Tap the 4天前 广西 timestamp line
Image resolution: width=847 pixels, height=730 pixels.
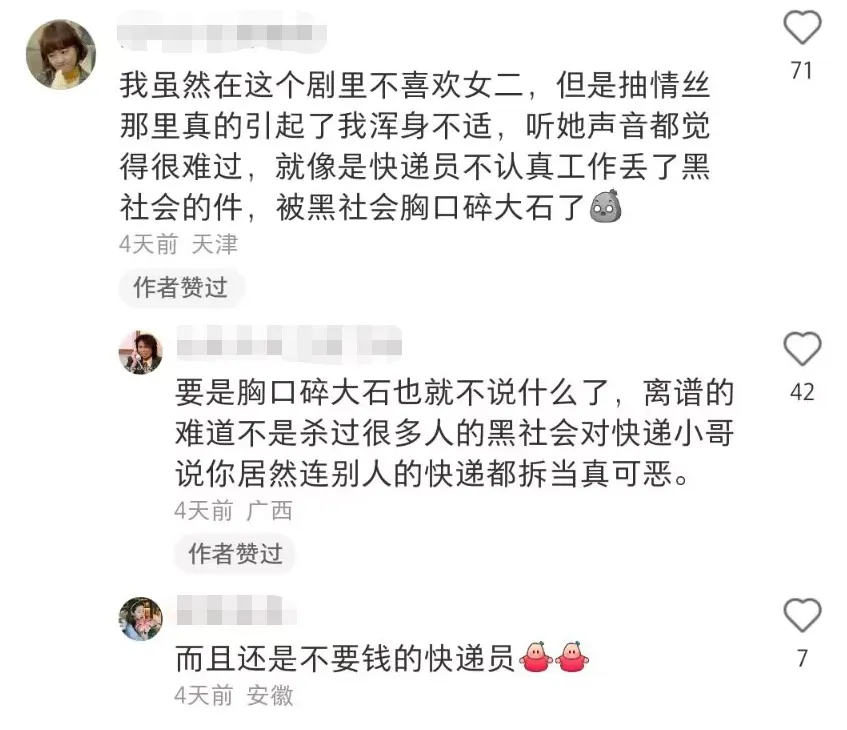[234, 511]
